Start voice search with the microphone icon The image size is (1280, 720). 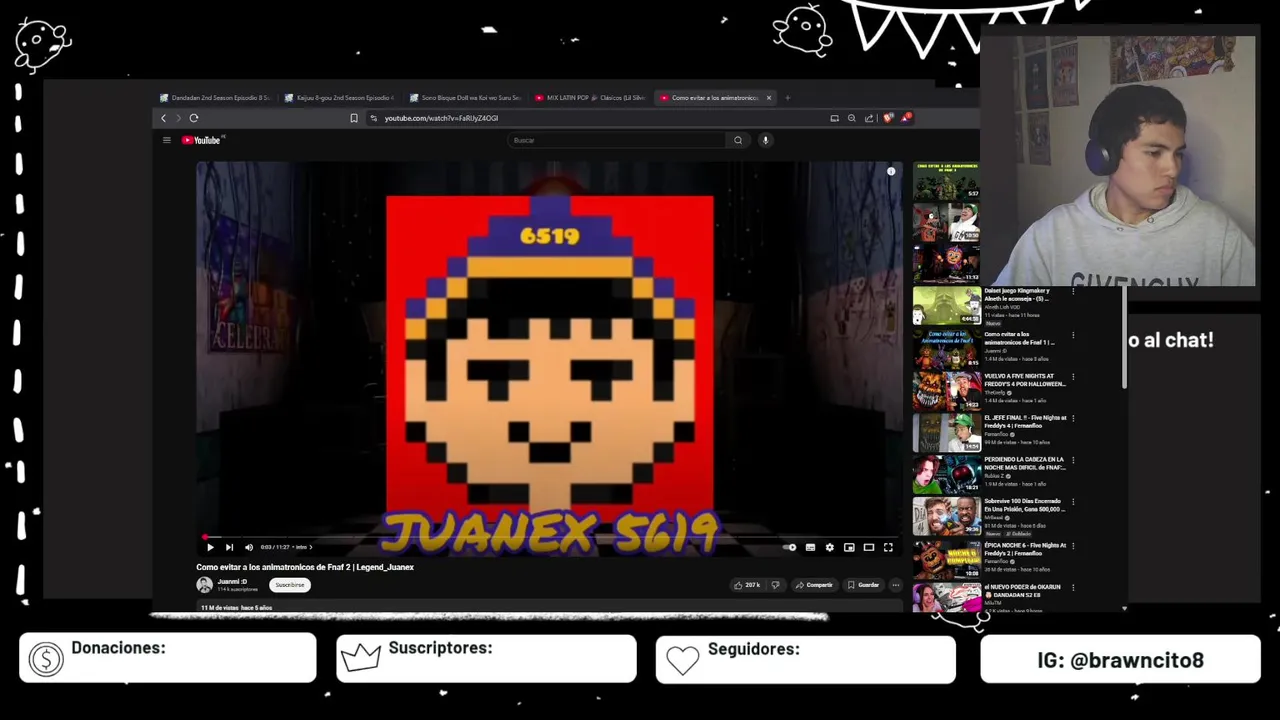tap(765, 140)
